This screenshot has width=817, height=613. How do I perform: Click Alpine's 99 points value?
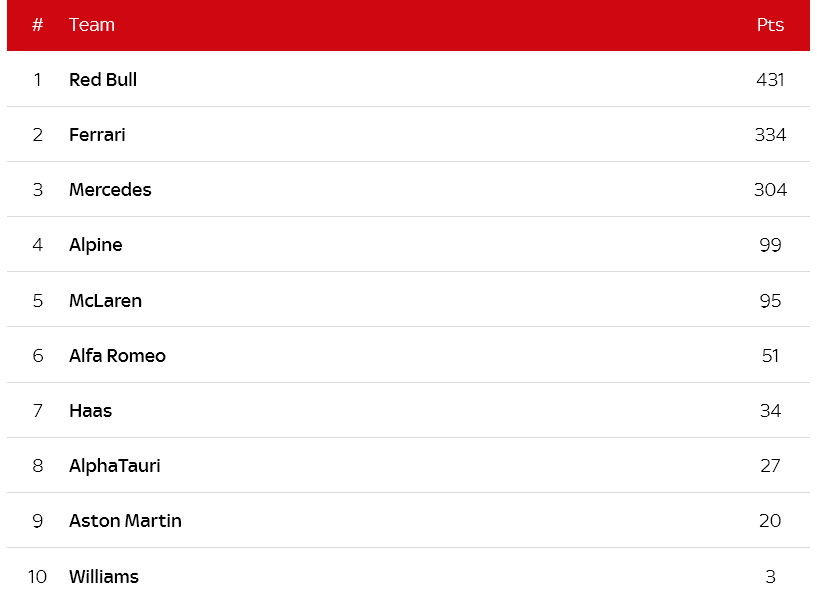click(x=770, y=245)
